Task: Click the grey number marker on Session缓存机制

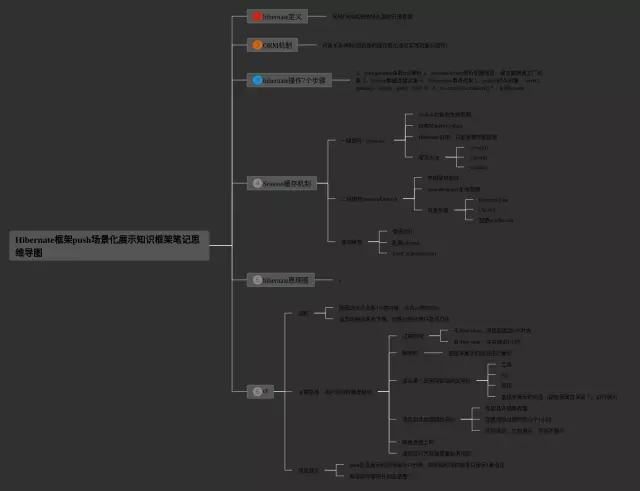Action: pyautogui.click(x=257, y=183)
